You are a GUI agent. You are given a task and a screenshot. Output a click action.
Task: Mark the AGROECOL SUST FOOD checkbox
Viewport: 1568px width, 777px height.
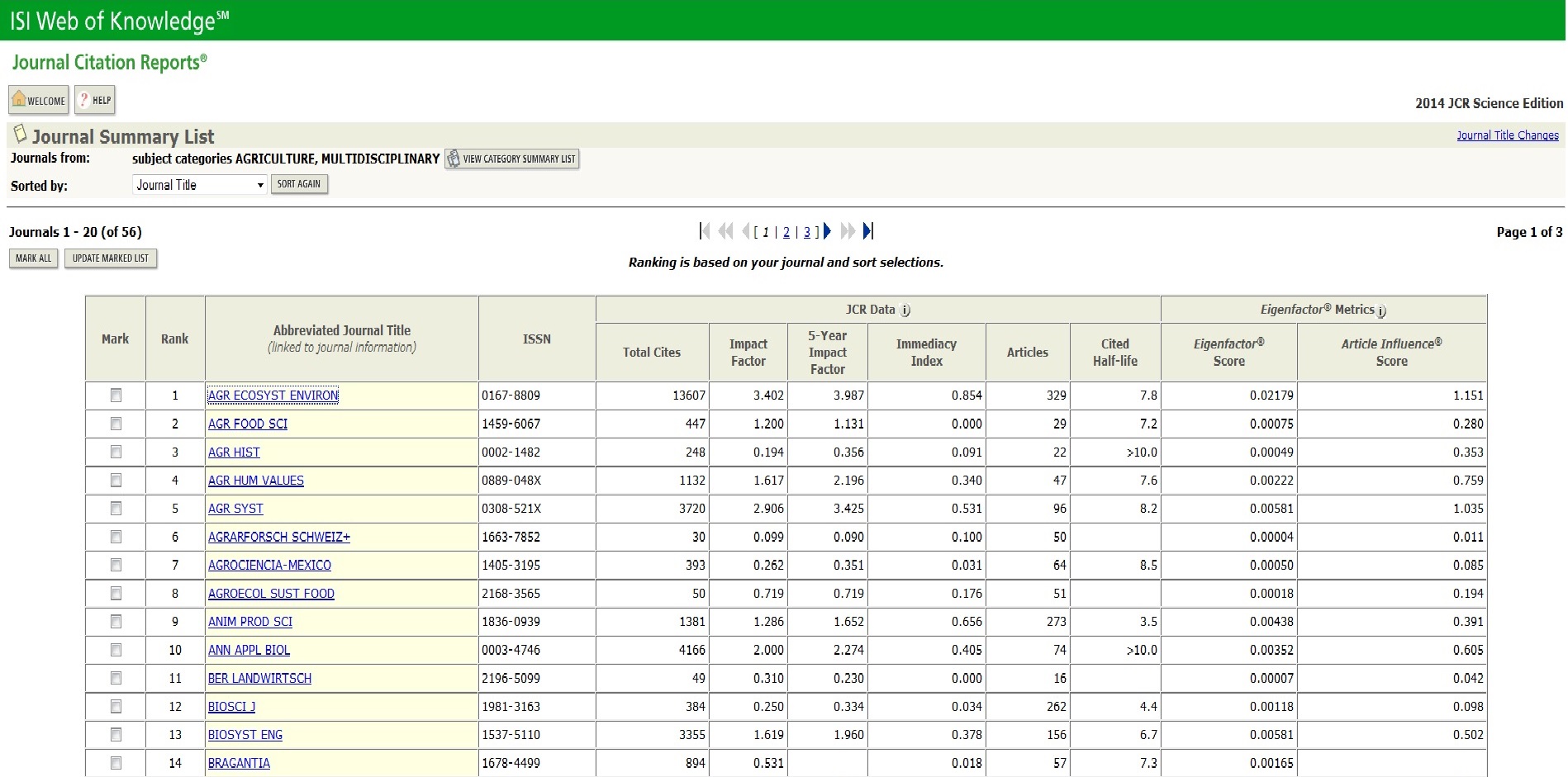[116, 593]
